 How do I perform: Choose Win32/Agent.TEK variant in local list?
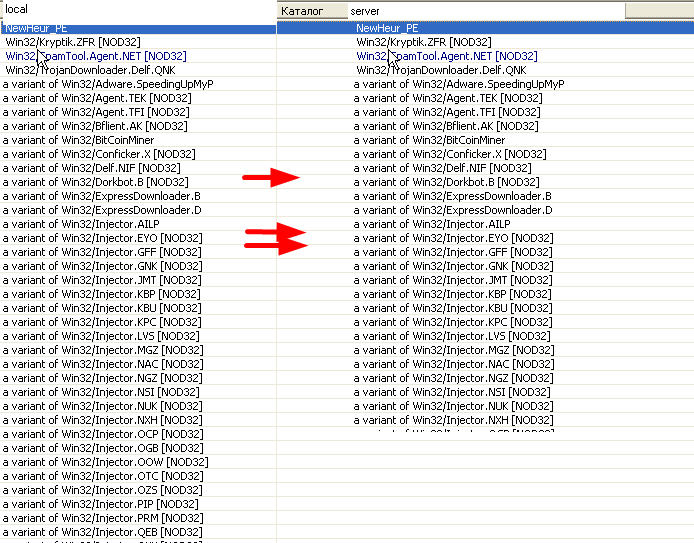(97, 98)
